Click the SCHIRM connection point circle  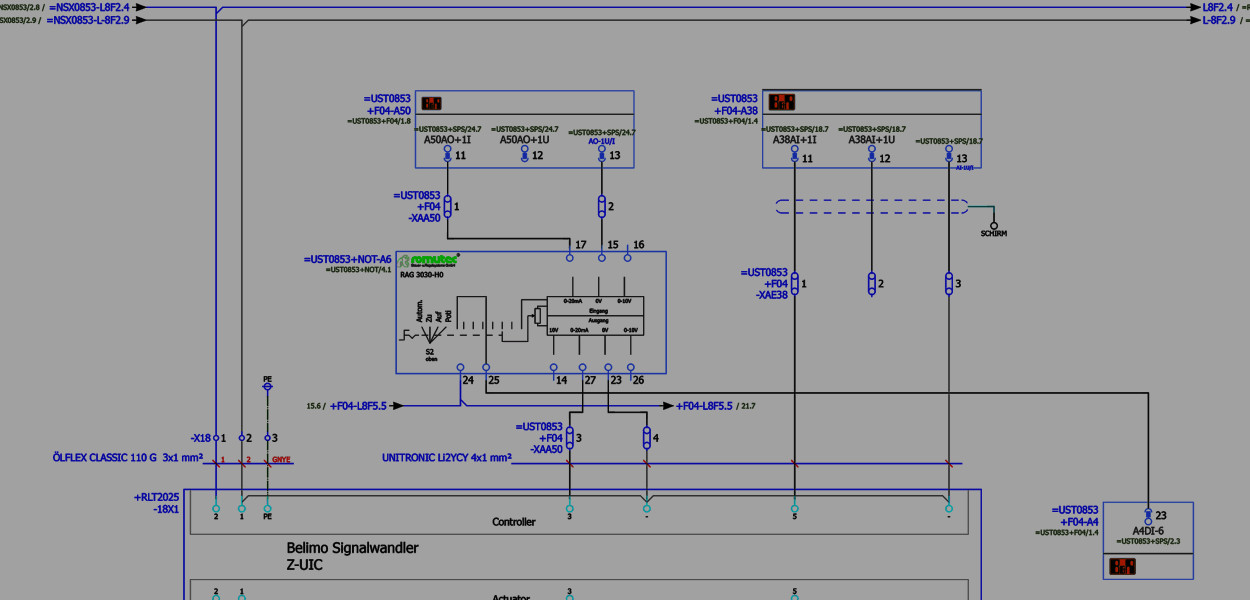tap(994, 225)
